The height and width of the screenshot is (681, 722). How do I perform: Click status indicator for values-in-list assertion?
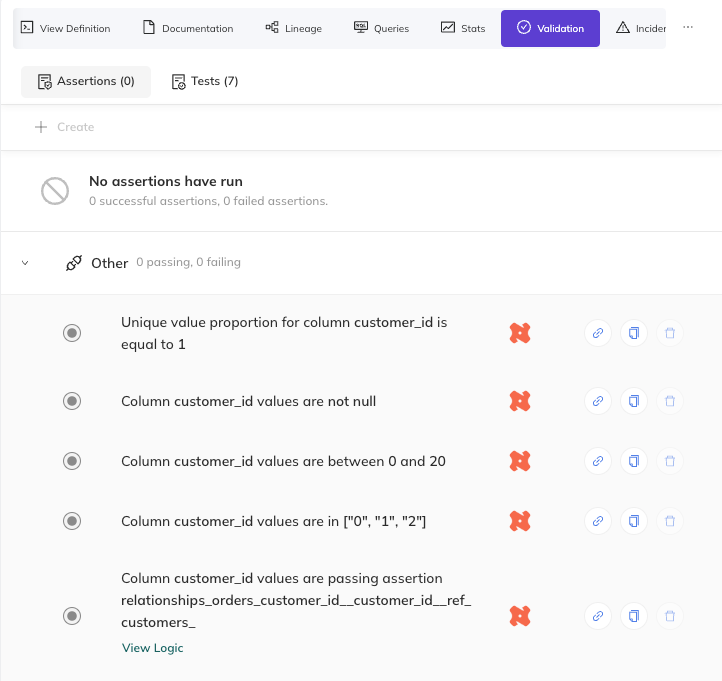pos(72,520)
